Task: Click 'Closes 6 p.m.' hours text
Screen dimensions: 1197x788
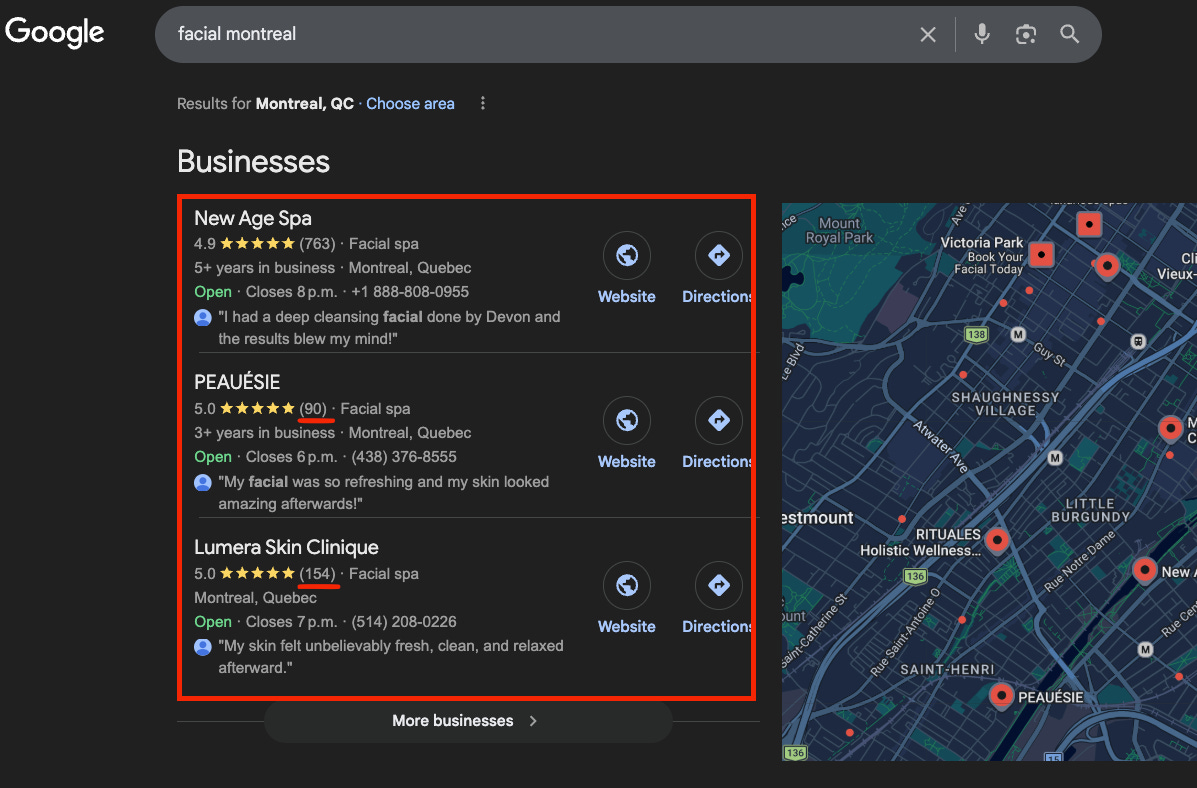Action: (x=291, y=457)
